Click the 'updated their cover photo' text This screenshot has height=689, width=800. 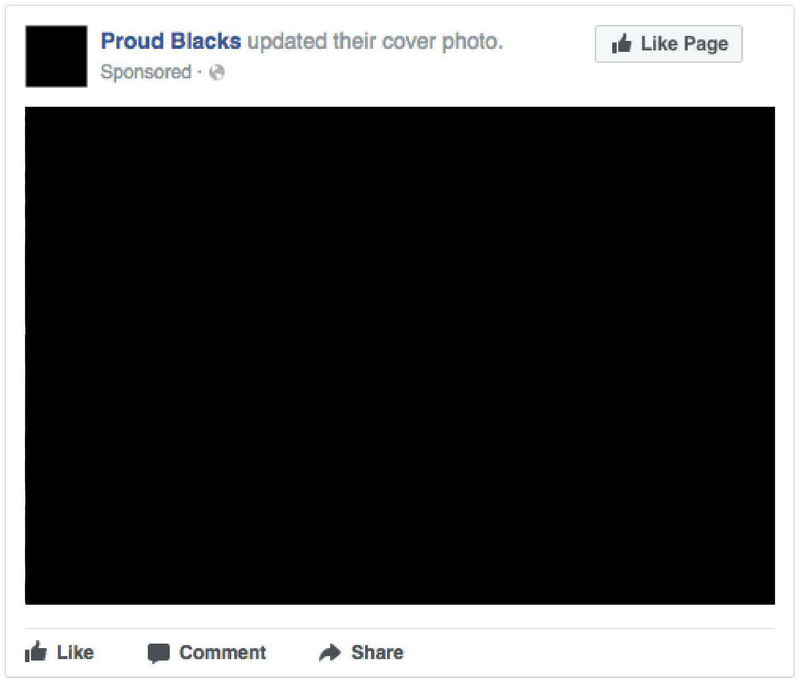tap(375, 41)
